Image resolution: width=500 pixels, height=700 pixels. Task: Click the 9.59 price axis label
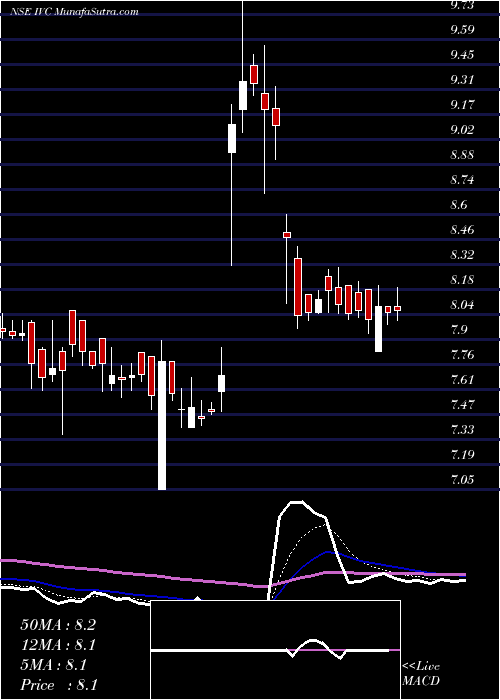click(463, 30)
